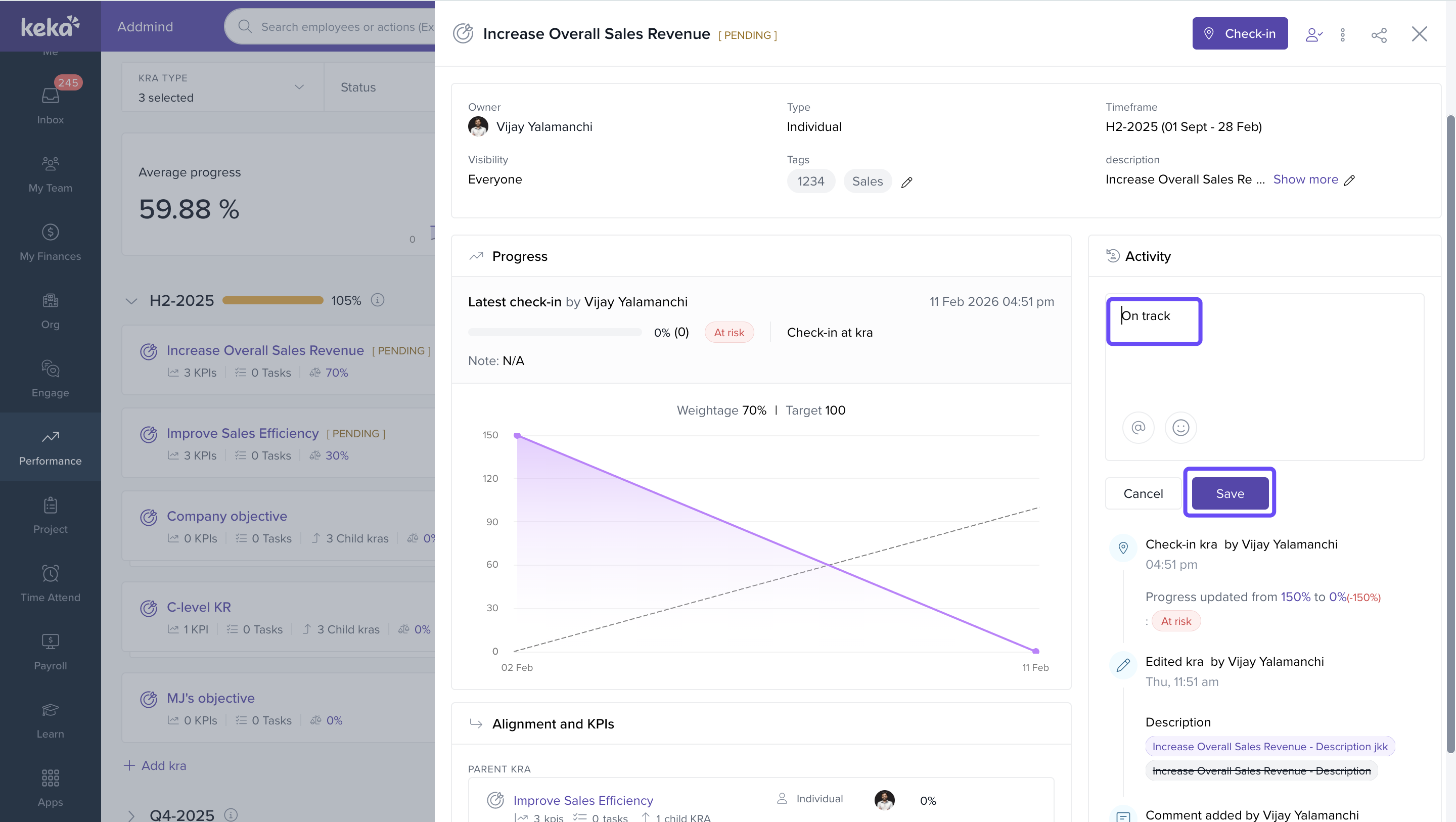This screenshot has height=822, width=1456.
Task: Click the emoji smiley icon in comment box
Action: [1180, 427]
